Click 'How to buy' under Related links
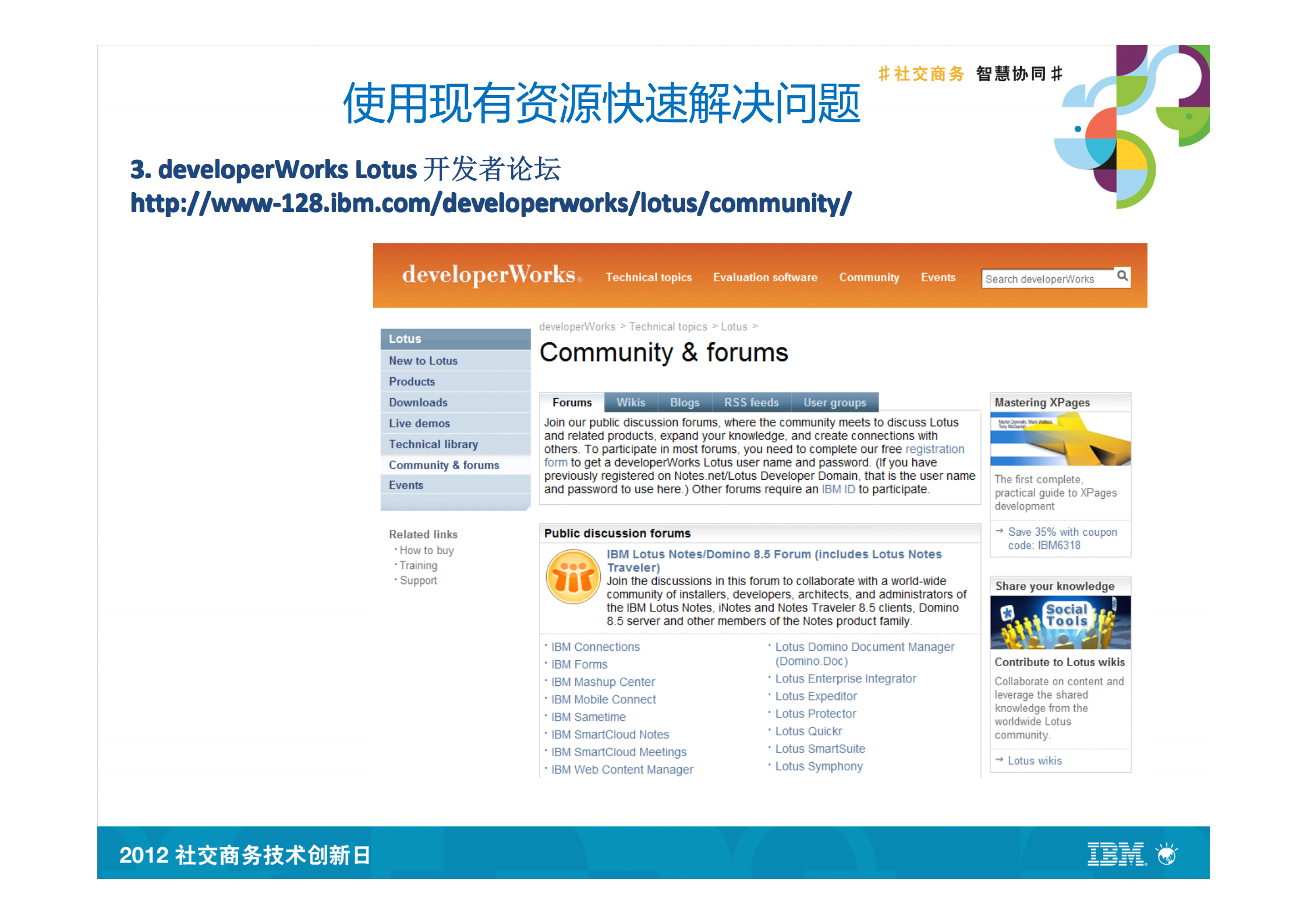 click(x=427, y=550)
